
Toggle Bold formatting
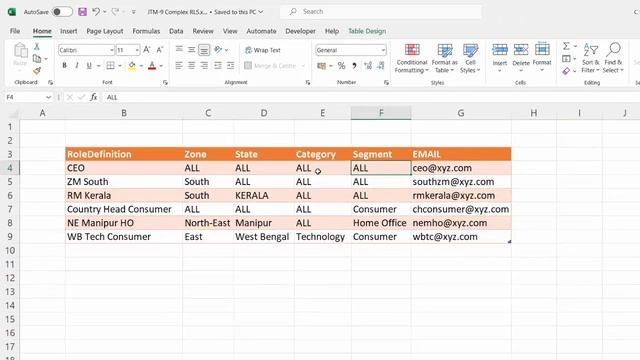(64, 65)
